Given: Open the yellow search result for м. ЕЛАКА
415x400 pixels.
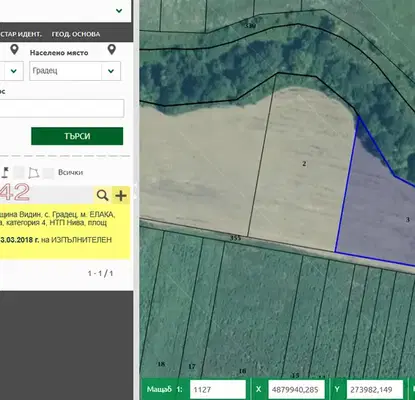Looking at the screenshot, I should tap(65, 232).
